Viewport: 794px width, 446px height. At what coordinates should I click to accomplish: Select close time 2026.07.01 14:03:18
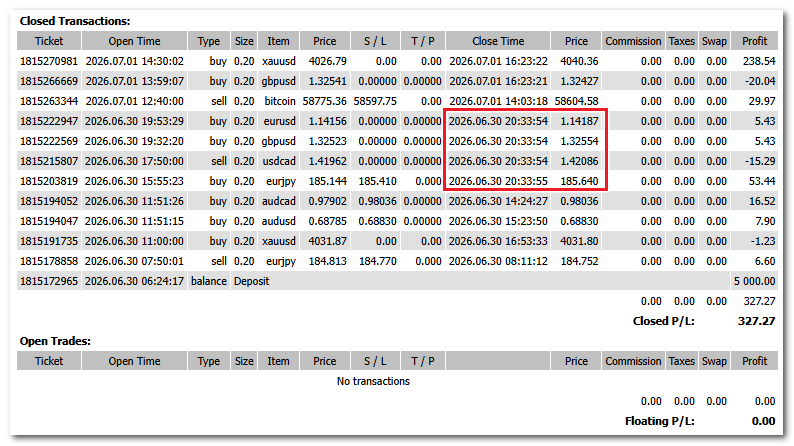tap(498, 101)
